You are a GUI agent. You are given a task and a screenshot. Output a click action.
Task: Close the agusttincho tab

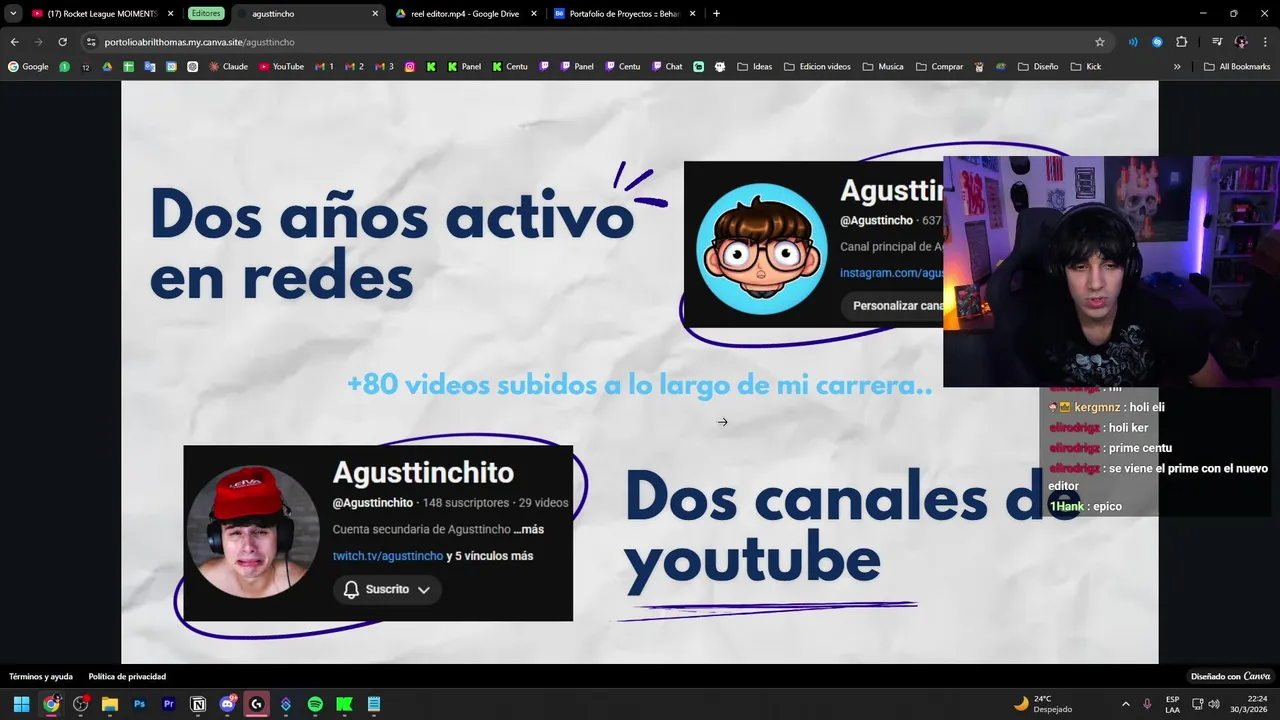click(375, 14)
